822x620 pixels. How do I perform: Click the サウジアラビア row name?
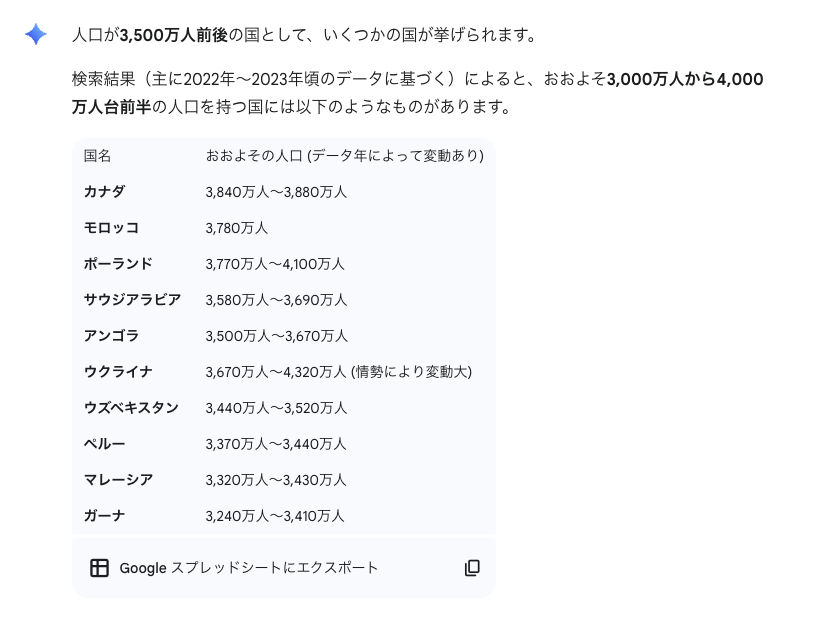click(132, 300)
